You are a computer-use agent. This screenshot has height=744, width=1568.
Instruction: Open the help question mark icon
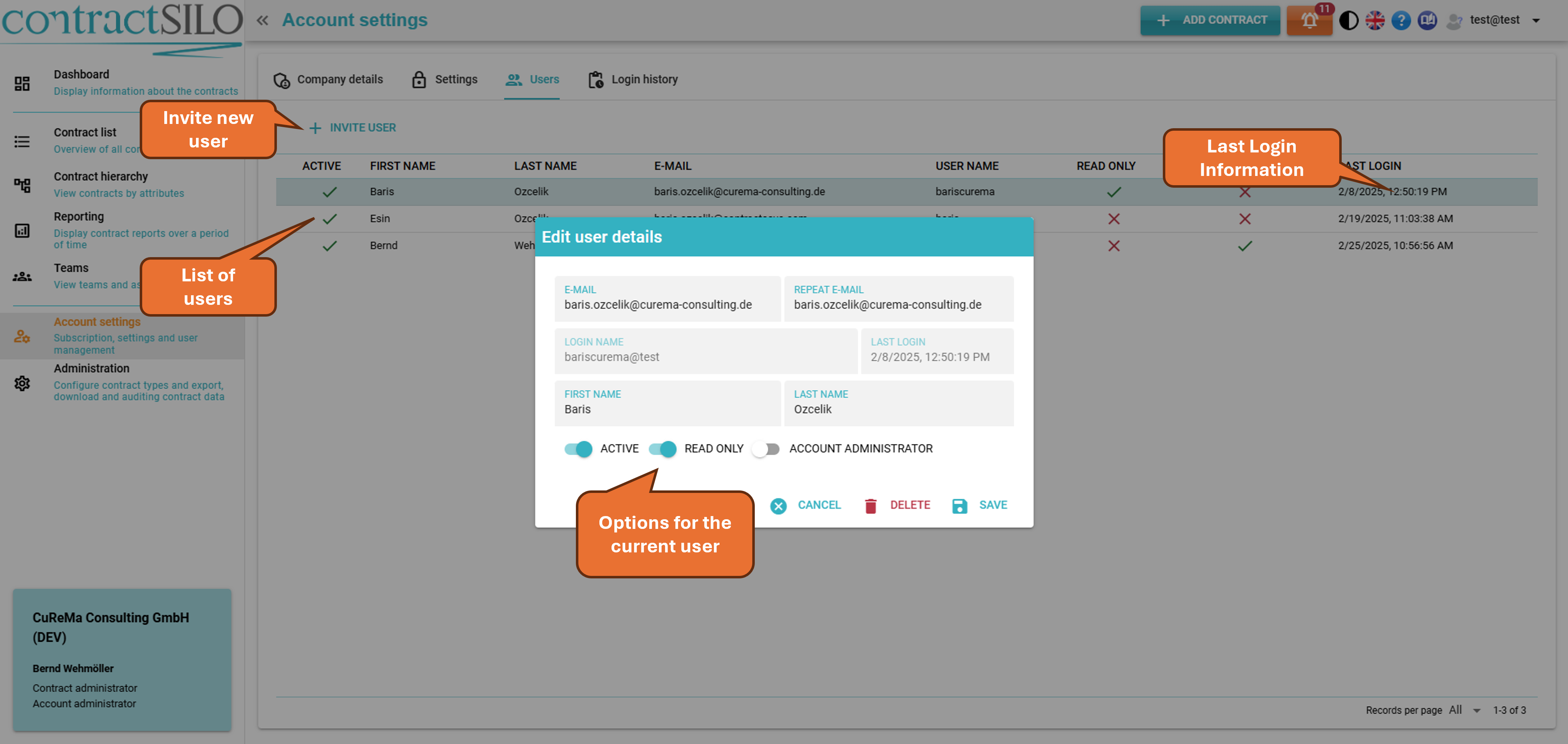point(1401,21)
